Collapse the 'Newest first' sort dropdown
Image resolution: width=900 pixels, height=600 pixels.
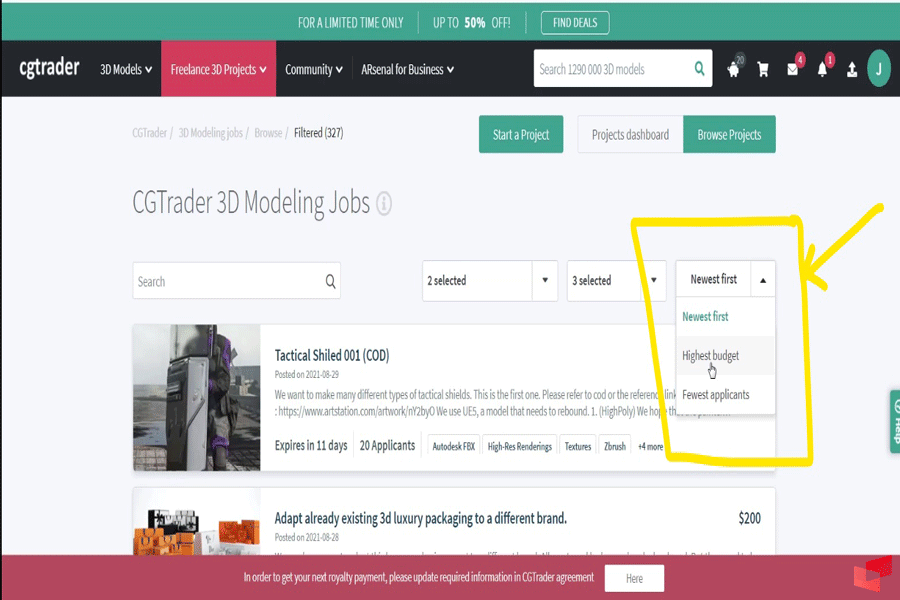[x=725, y=280]
